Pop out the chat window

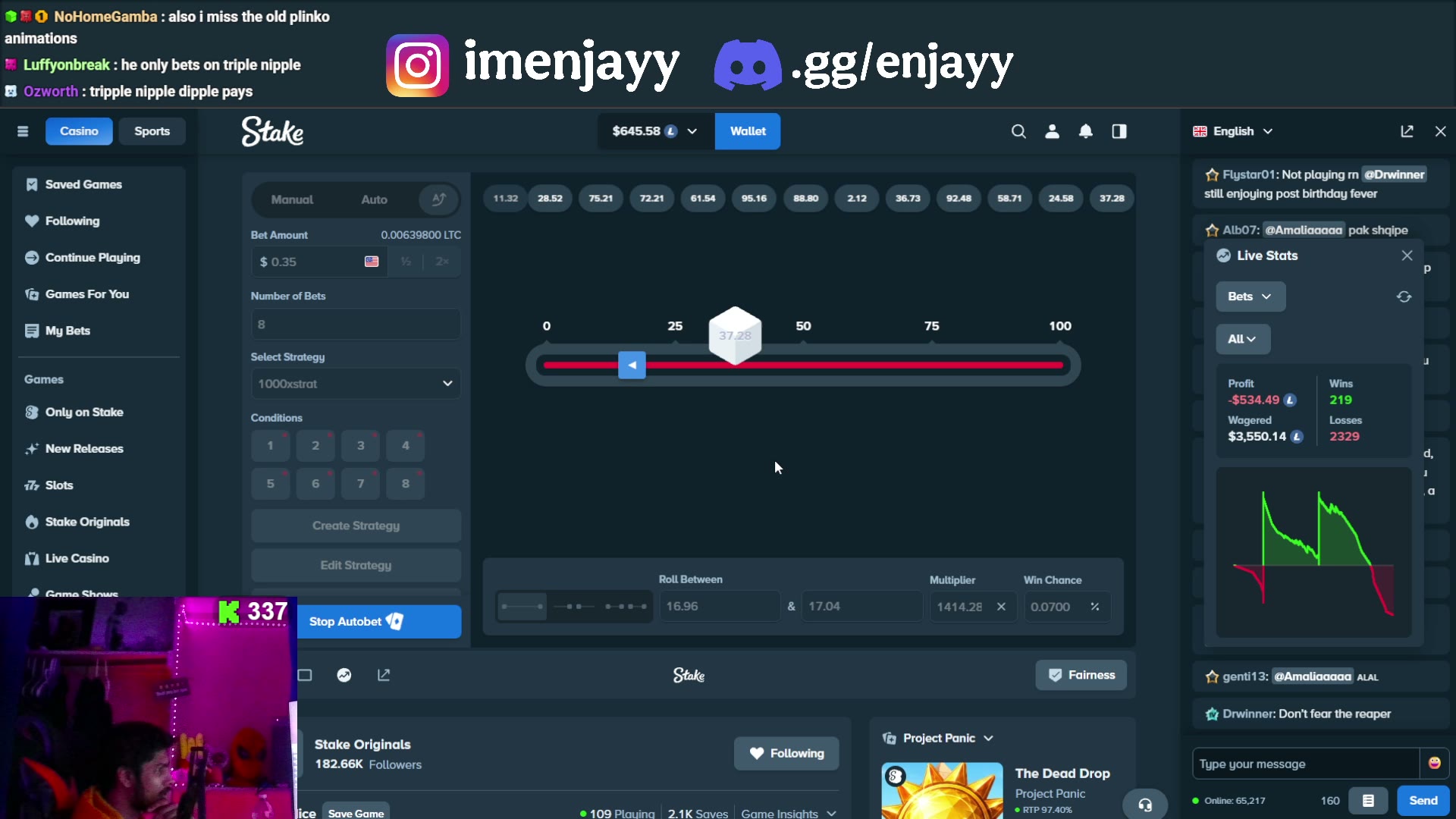[x=1407, y=131]
